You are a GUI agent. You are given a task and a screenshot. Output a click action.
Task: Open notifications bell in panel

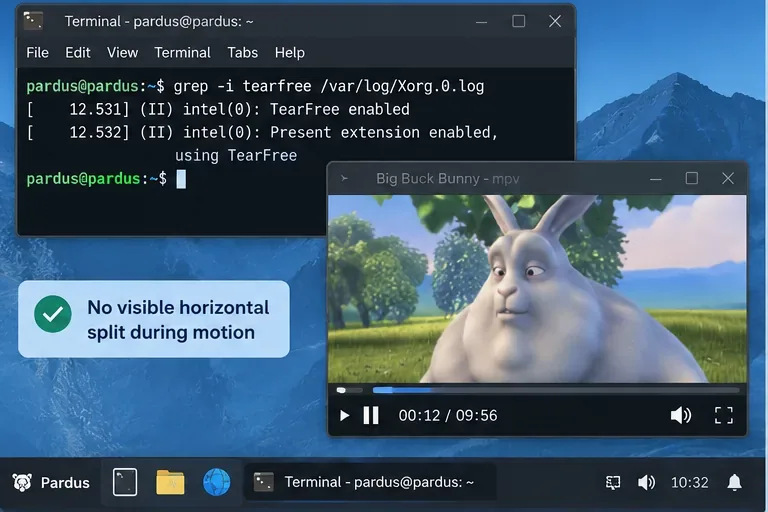coord(734,483)
